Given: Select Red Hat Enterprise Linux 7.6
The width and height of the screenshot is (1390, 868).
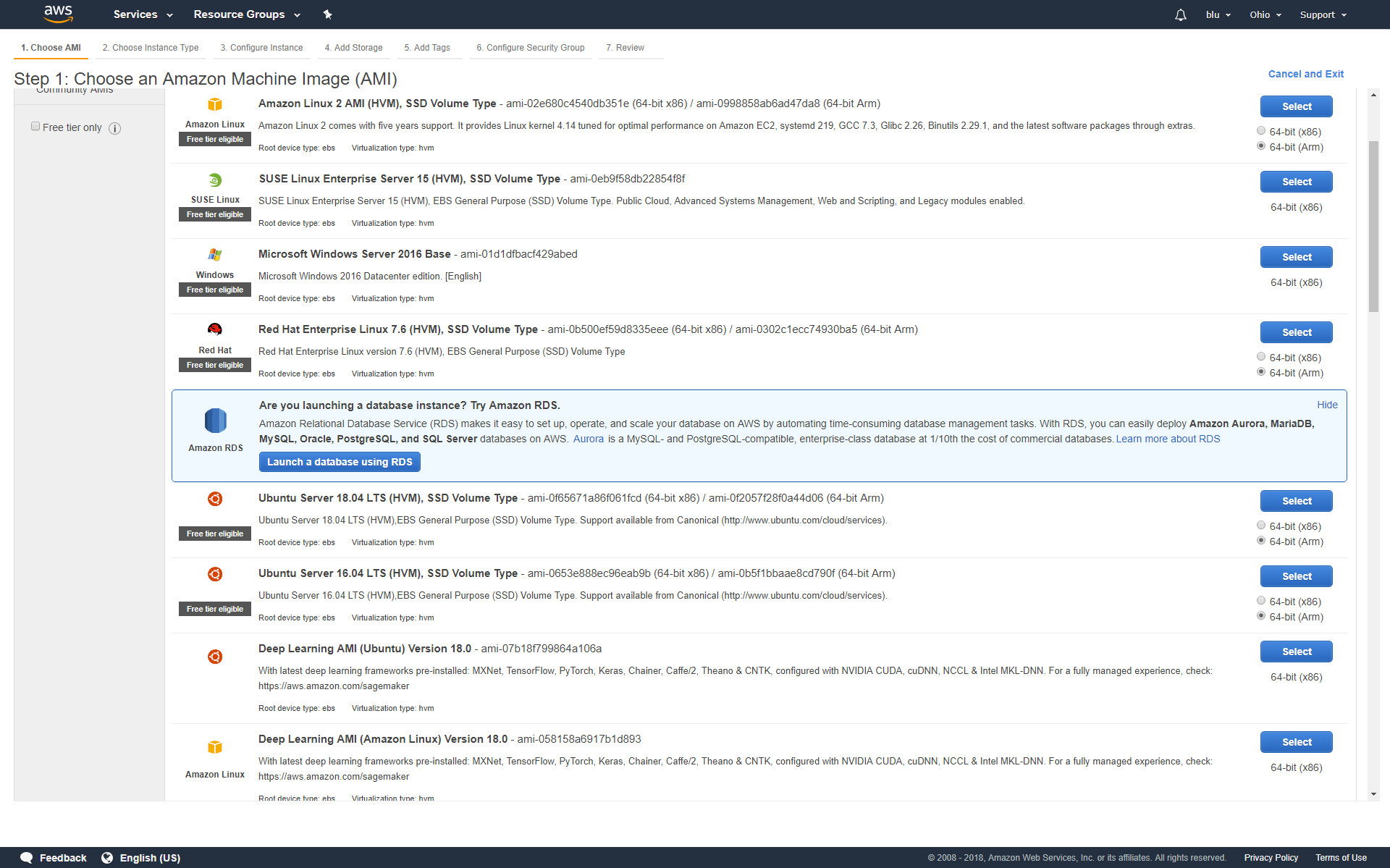Looking at the screenshot, I should click(x=1296, y=332).
